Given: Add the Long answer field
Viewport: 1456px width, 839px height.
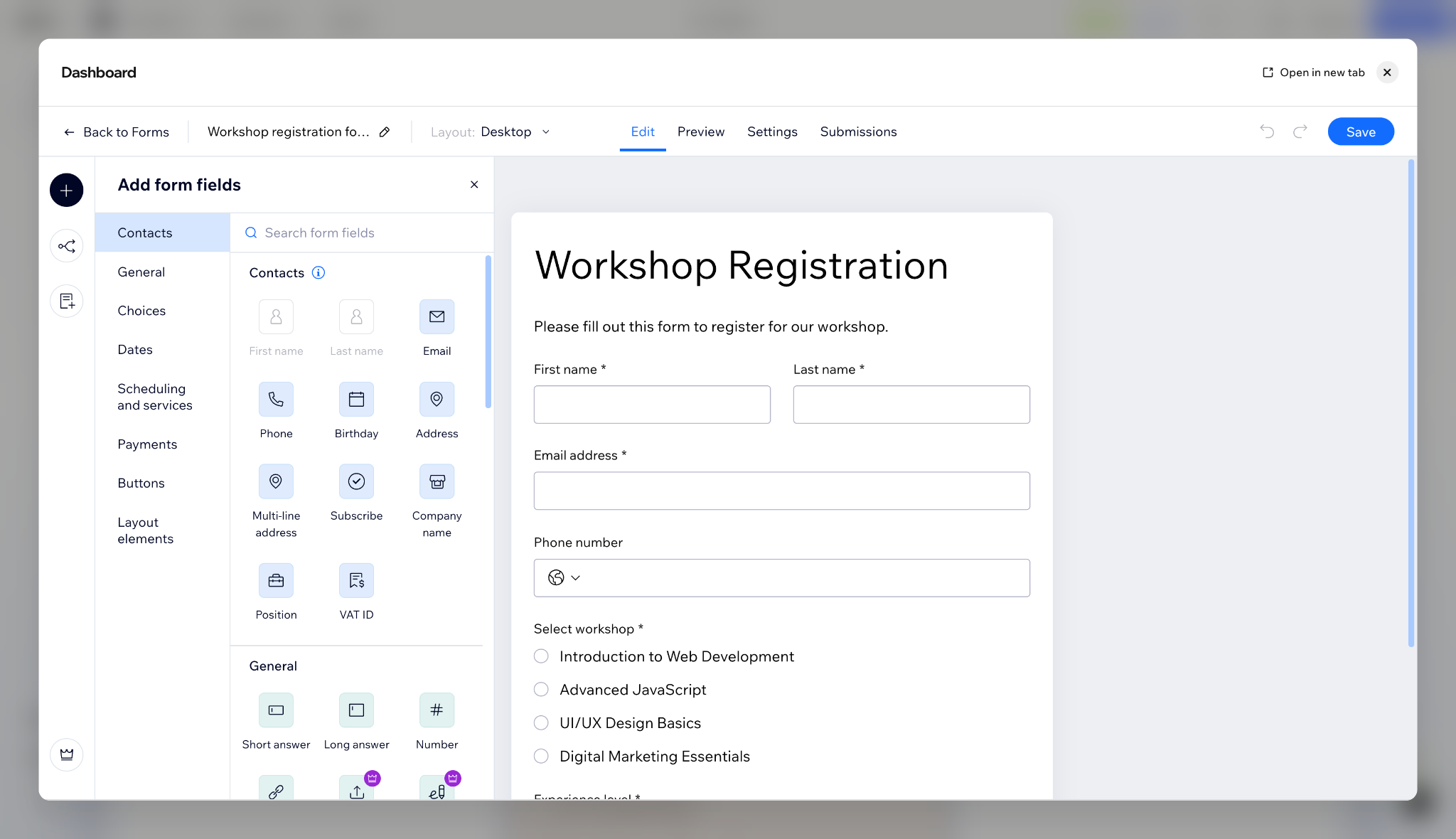Looking at the screenshot, I should pos(356,710).
